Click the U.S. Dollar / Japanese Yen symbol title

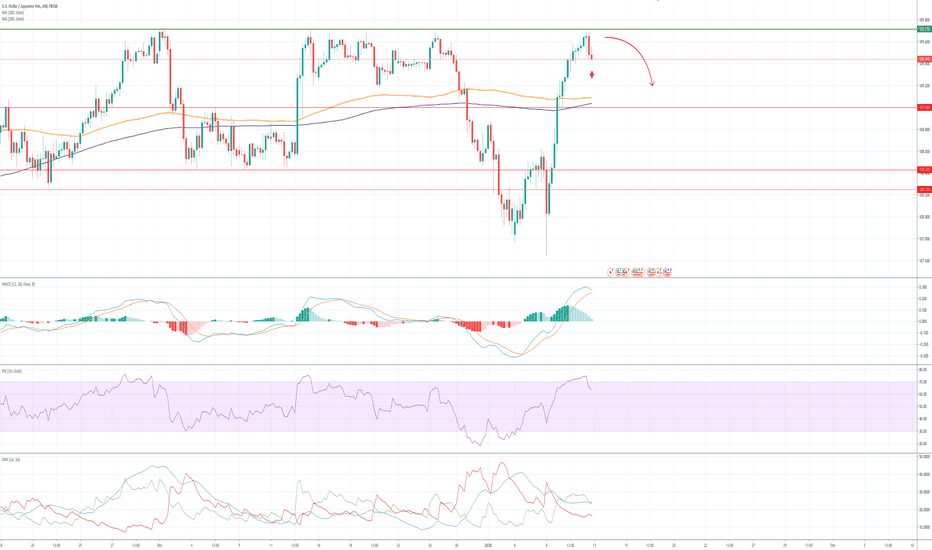30,5
